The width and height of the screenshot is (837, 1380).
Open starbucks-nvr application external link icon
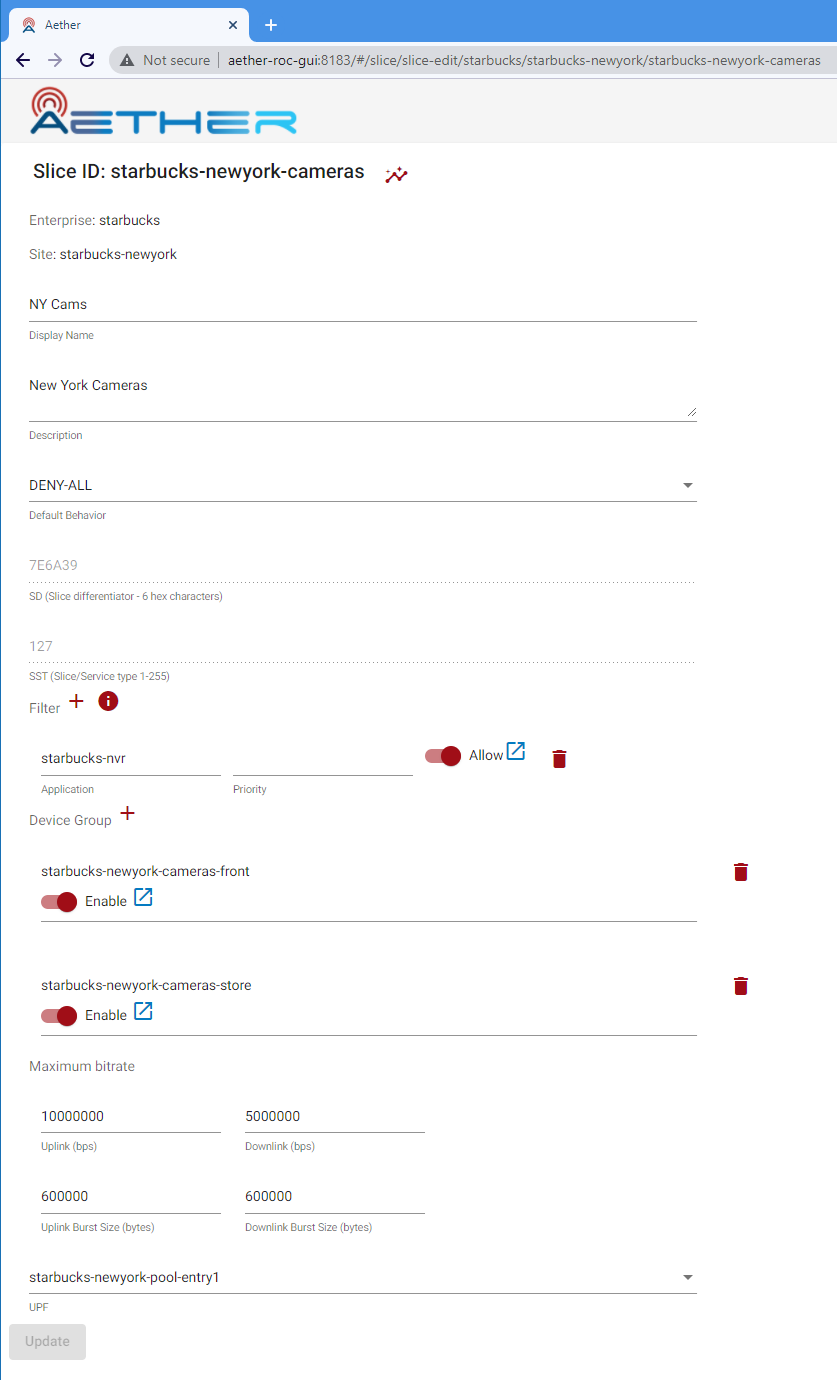(x=516, y=752)
